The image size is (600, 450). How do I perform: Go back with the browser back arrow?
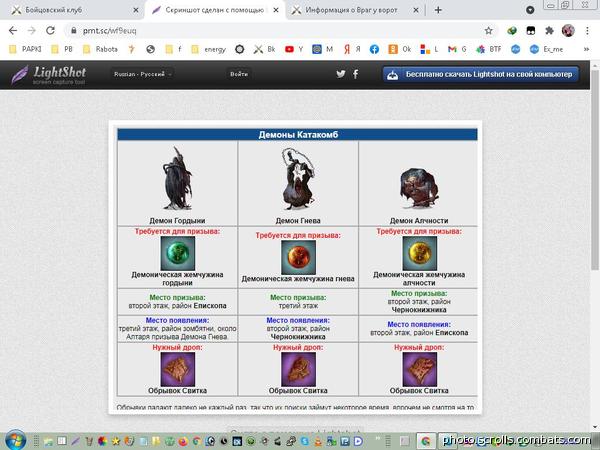click(13, 31)
